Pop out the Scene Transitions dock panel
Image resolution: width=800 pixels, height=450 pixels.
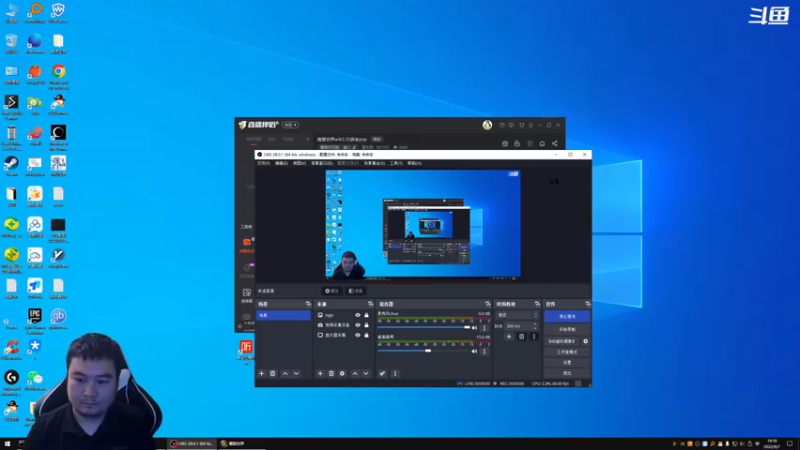[537, 304]
